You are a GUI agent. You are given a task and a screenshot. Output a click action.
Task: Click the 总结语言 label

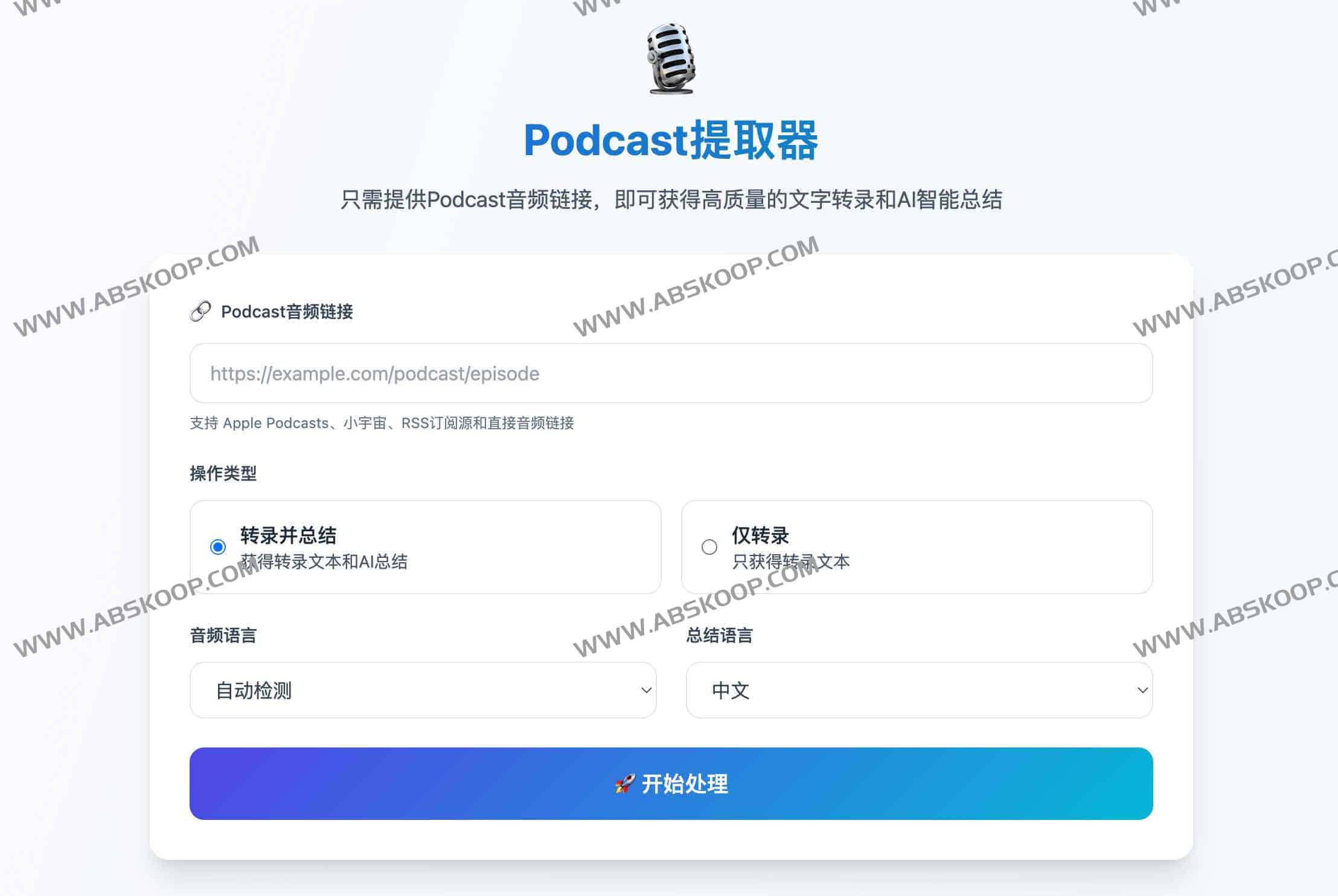click(x=719, y=635)
